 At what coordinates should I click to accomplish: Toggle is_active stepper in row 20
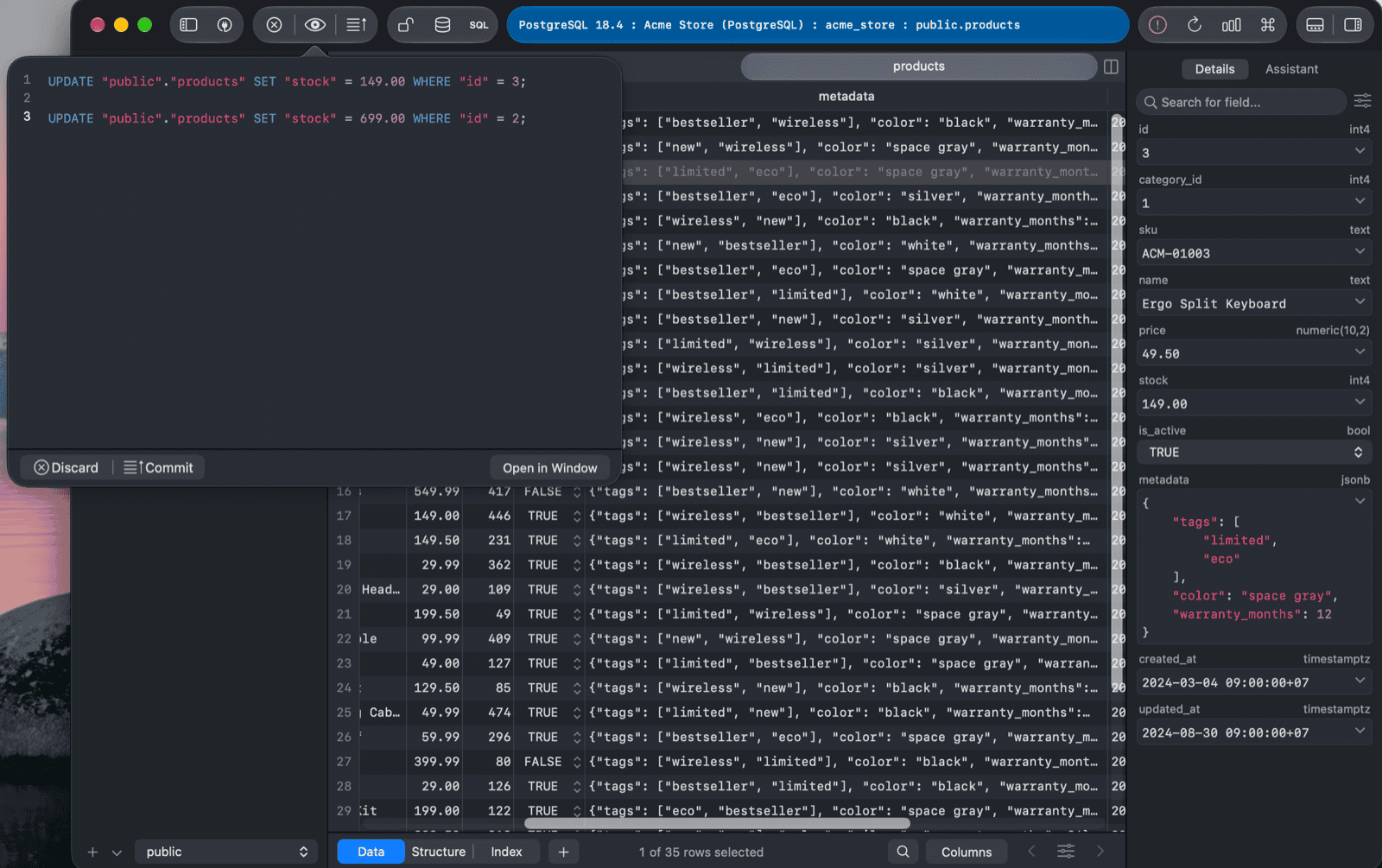point(577,590)
